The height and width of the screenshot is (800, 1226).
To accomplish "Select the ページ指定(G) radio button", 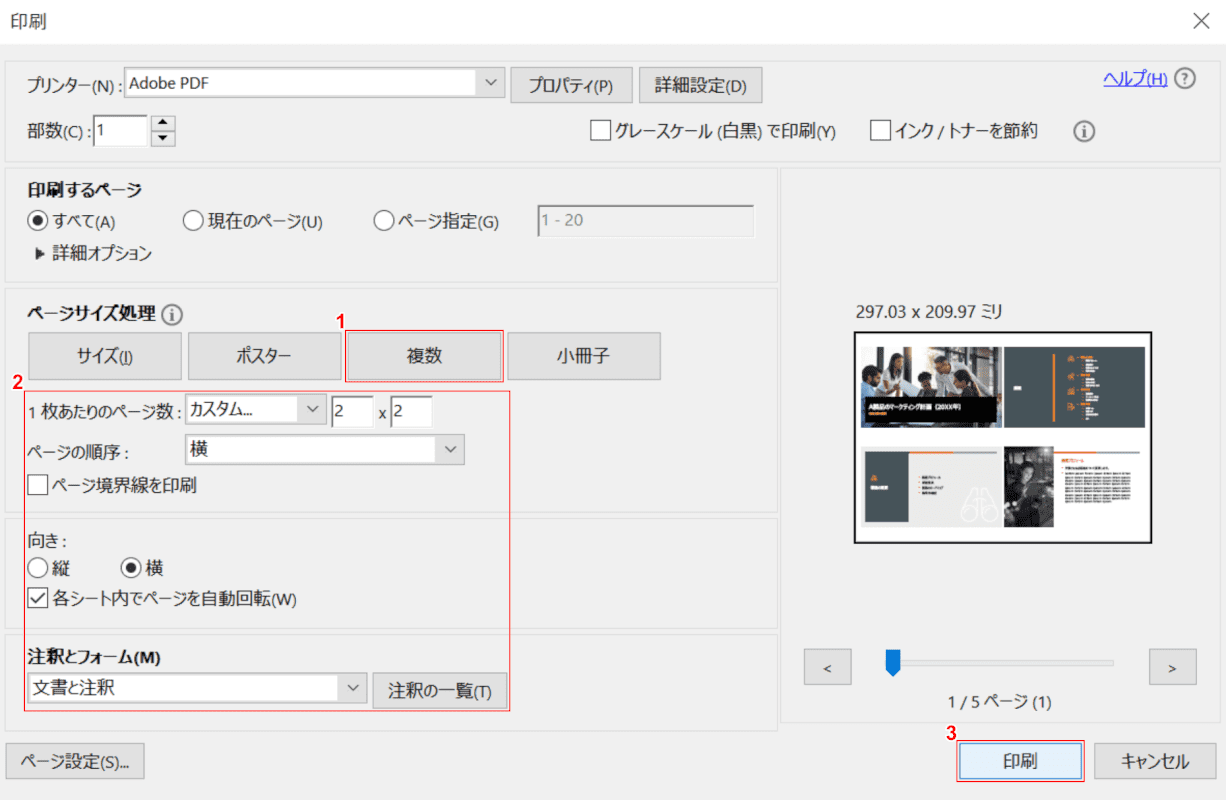I will [383, 221].
